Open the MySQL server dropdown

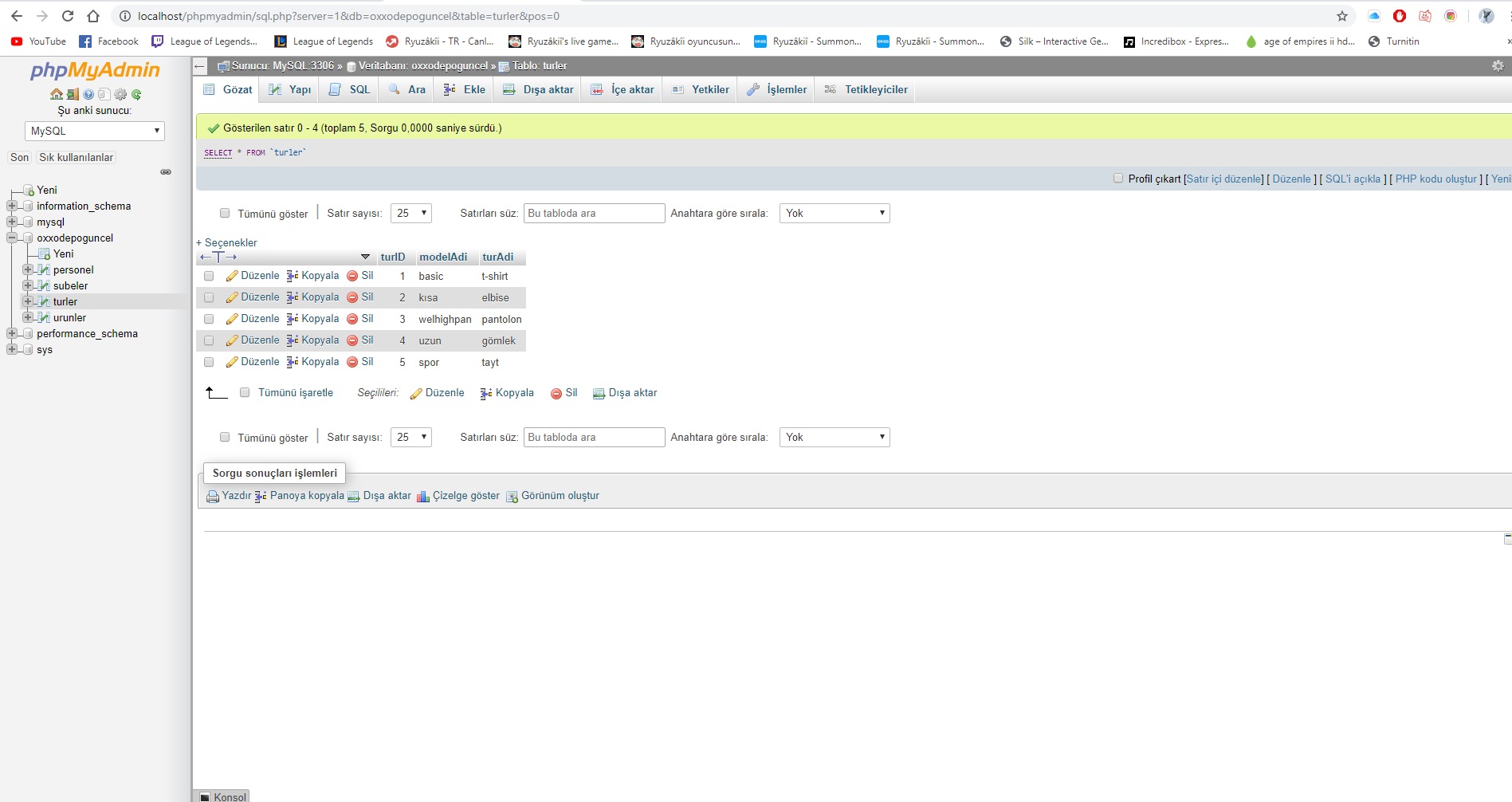click(94, 131)
